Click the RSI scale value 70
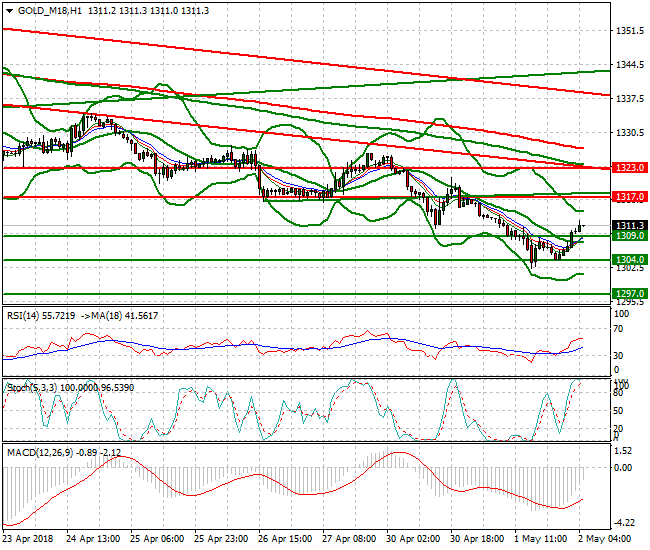The image size is (650, 550). click(618, 329)
